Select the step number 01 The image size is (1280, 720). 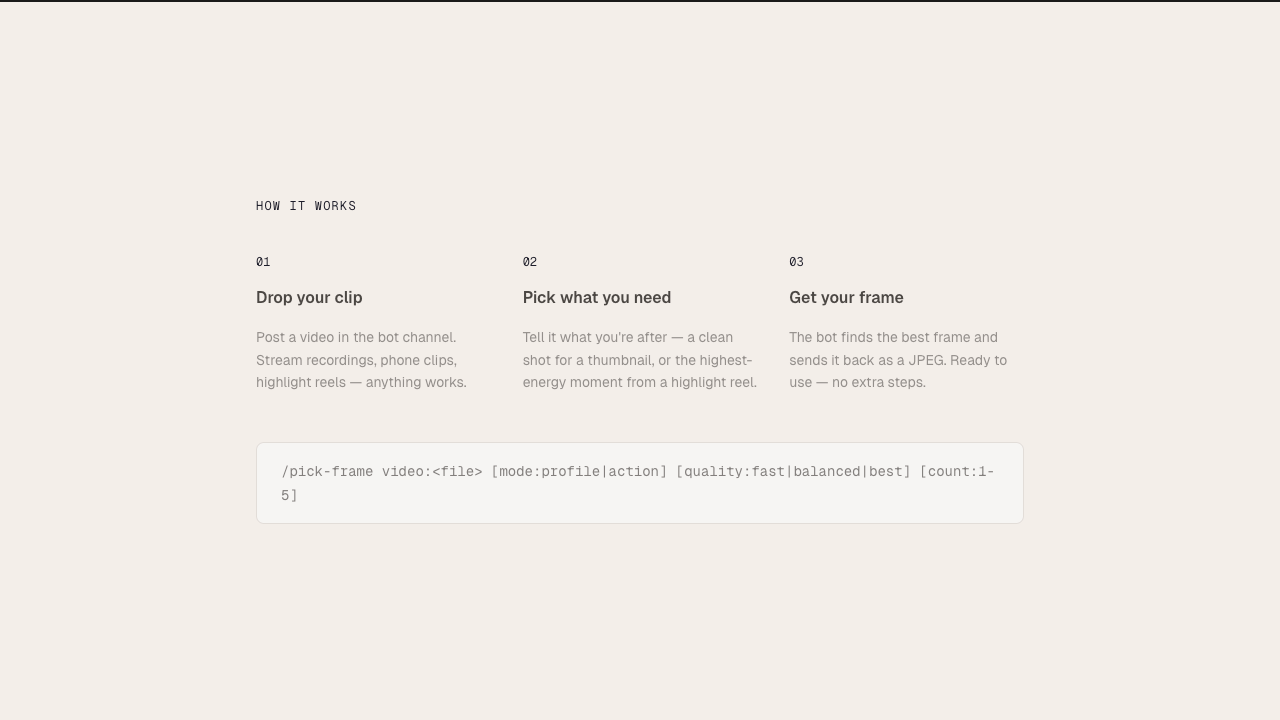[263, 262]
